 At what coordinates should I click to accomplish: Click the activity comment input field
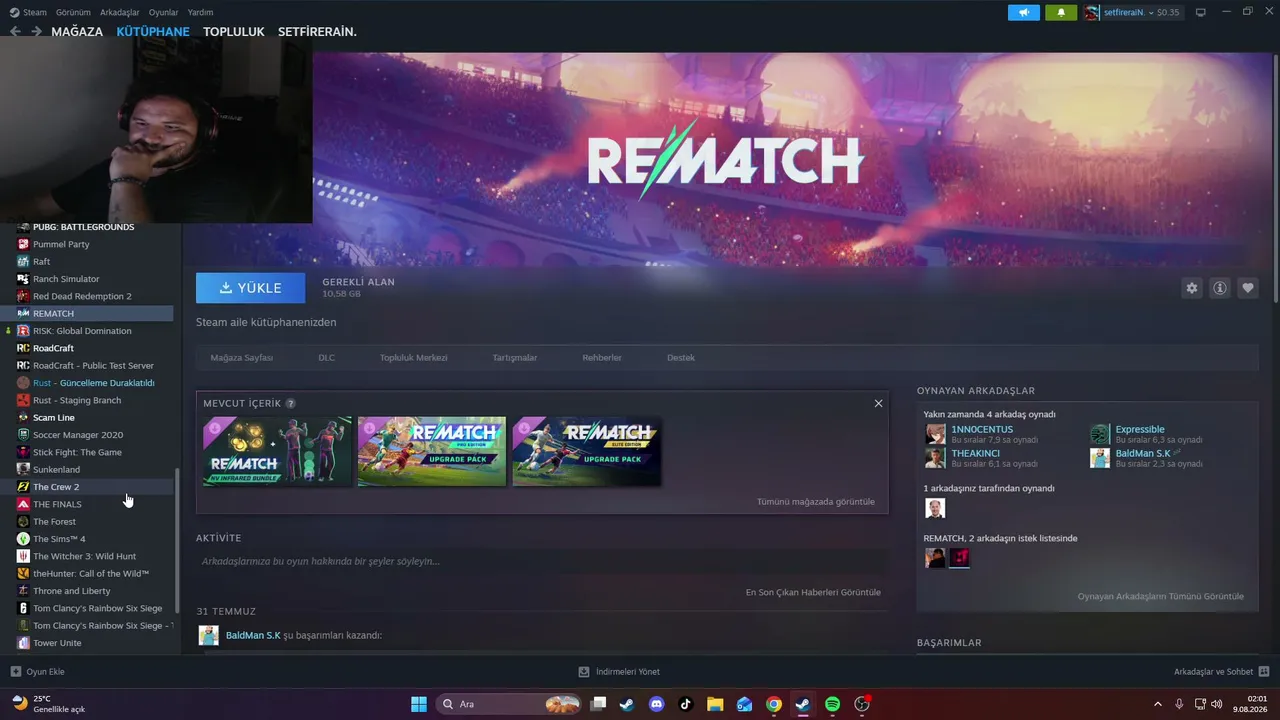[542, 561]
